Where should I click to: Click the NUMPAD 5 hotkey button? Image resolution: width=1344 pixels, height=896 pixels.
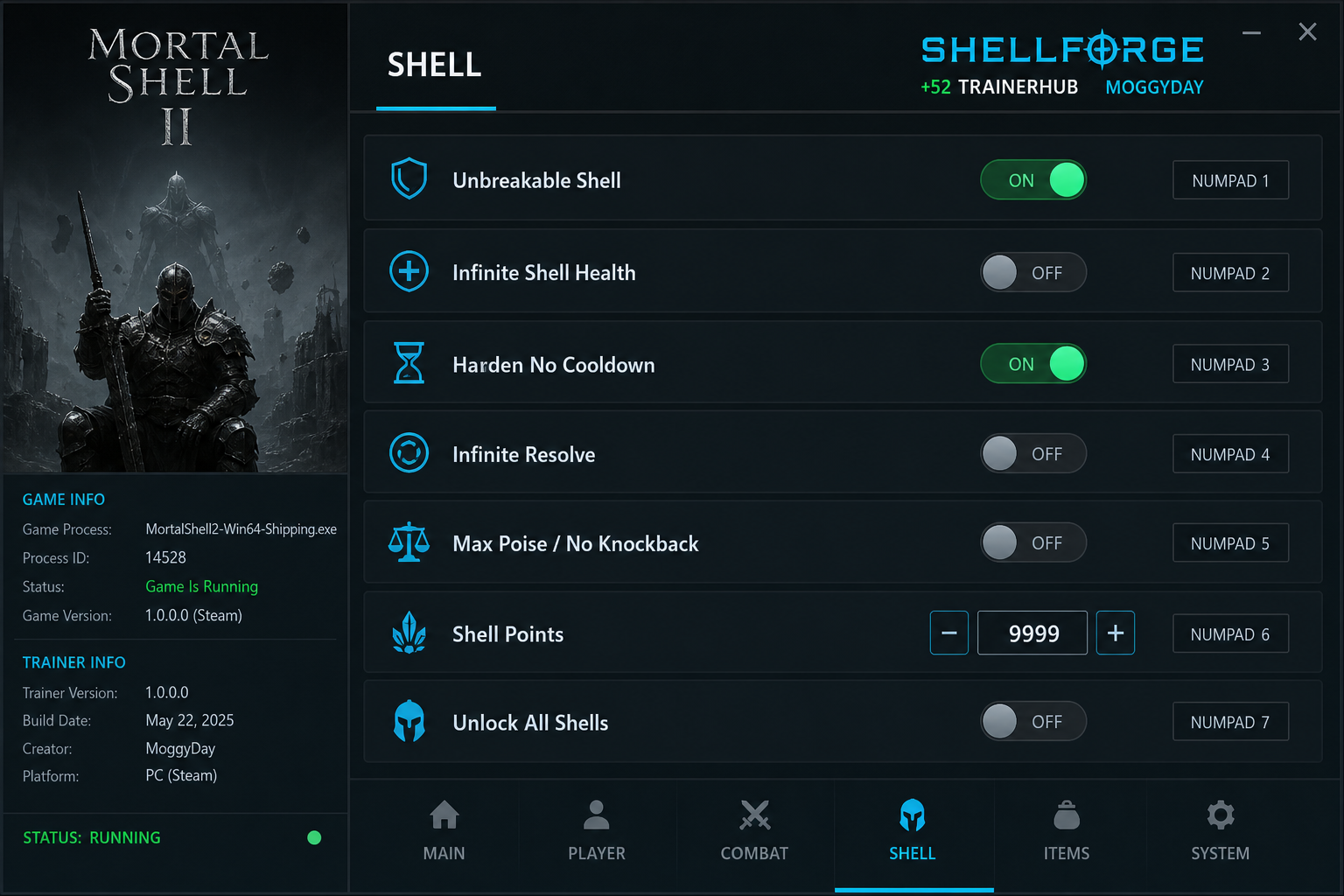pyautogui.click(x=1230, y=543)
